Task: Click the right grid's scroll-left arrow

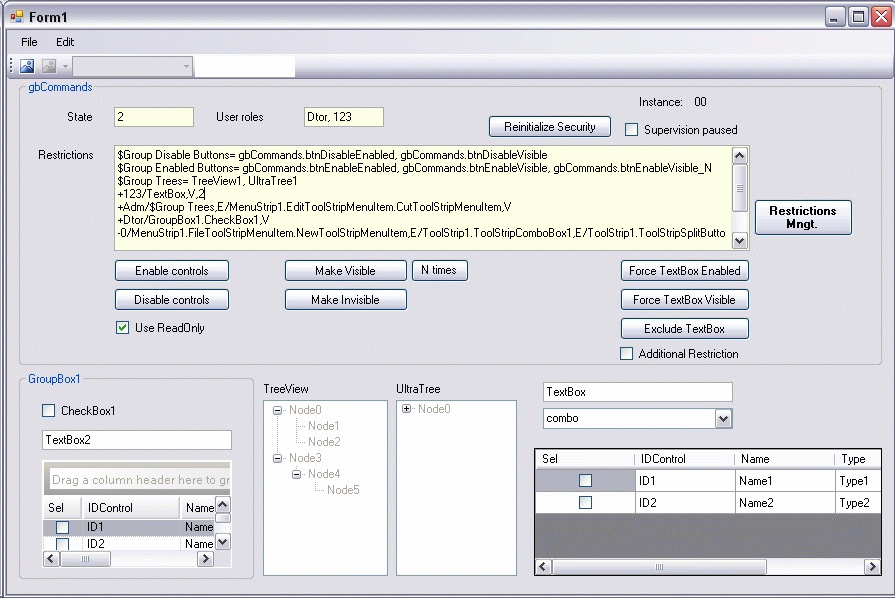Action: (x=543, y=567)
